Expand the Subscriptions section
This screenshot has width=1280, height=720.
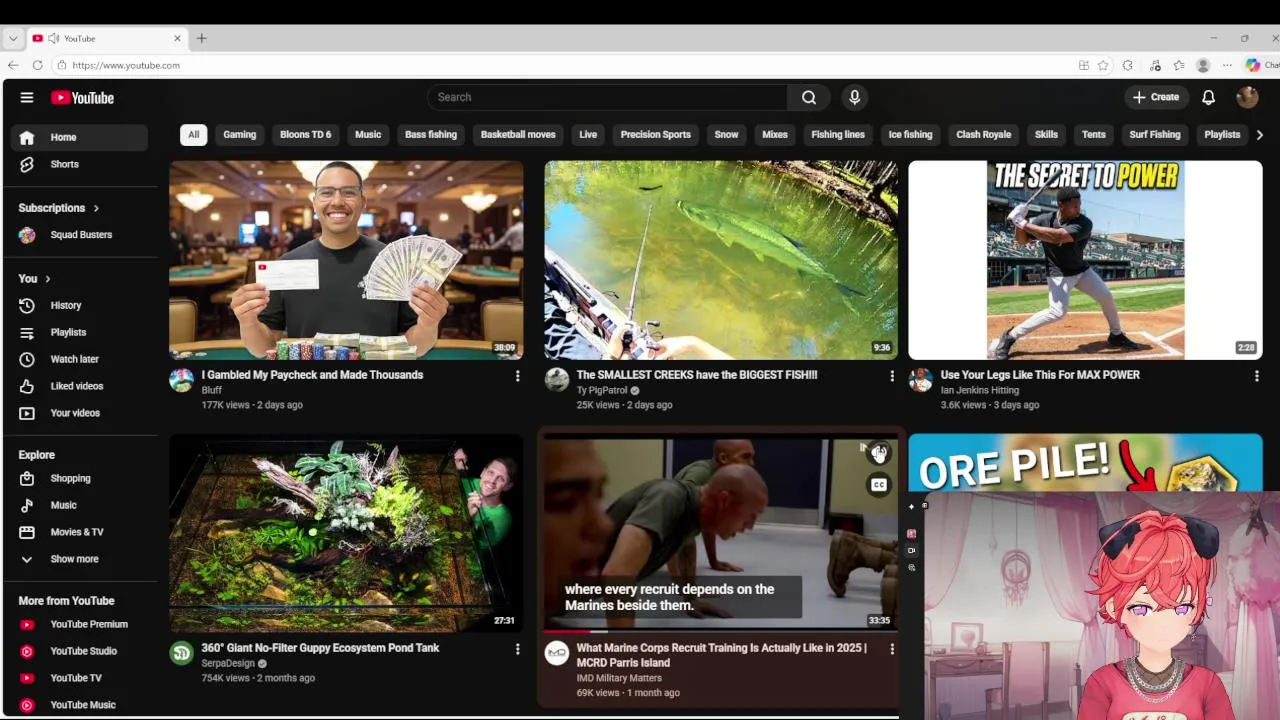(59, 208)
